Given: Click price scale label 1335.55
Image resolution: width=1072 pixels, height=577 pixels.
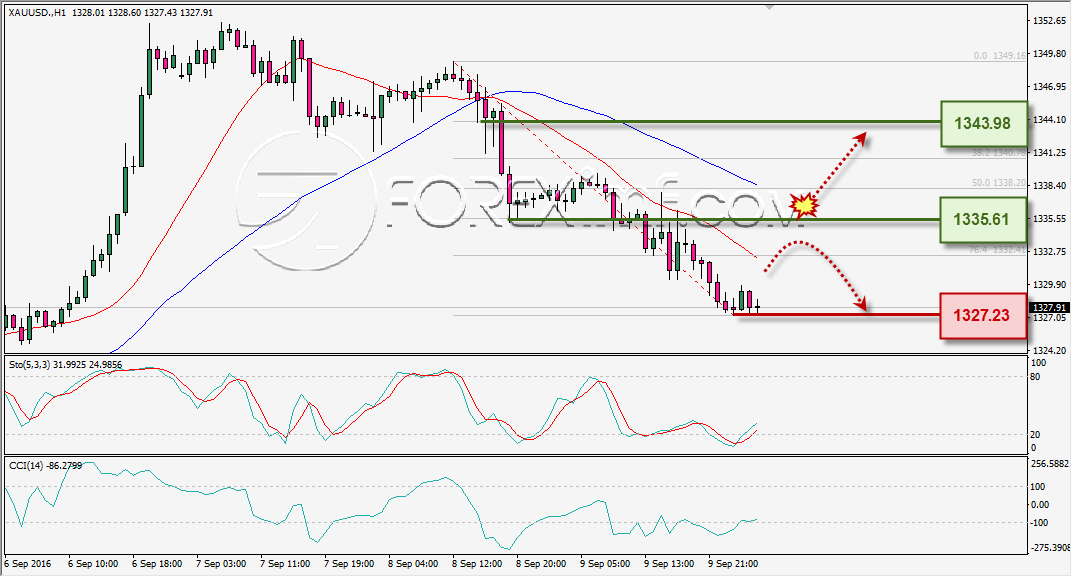Looking at the screenshot, I should pyautogui.click(x=1049, y=219).
